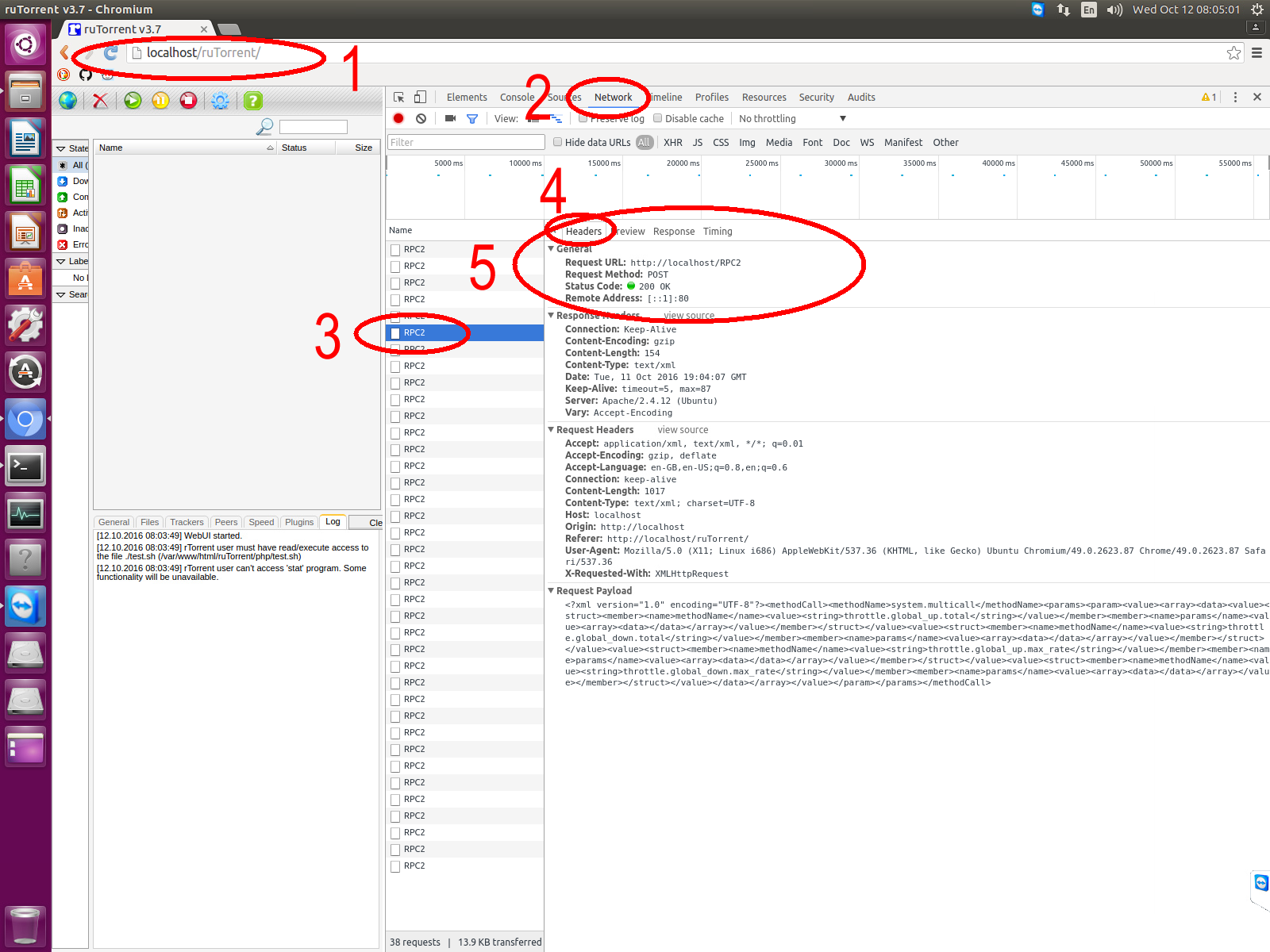This screenshot has width=1270, height=952.
Task: Filter requests by CSS type
Action: (x=721, y=142)
